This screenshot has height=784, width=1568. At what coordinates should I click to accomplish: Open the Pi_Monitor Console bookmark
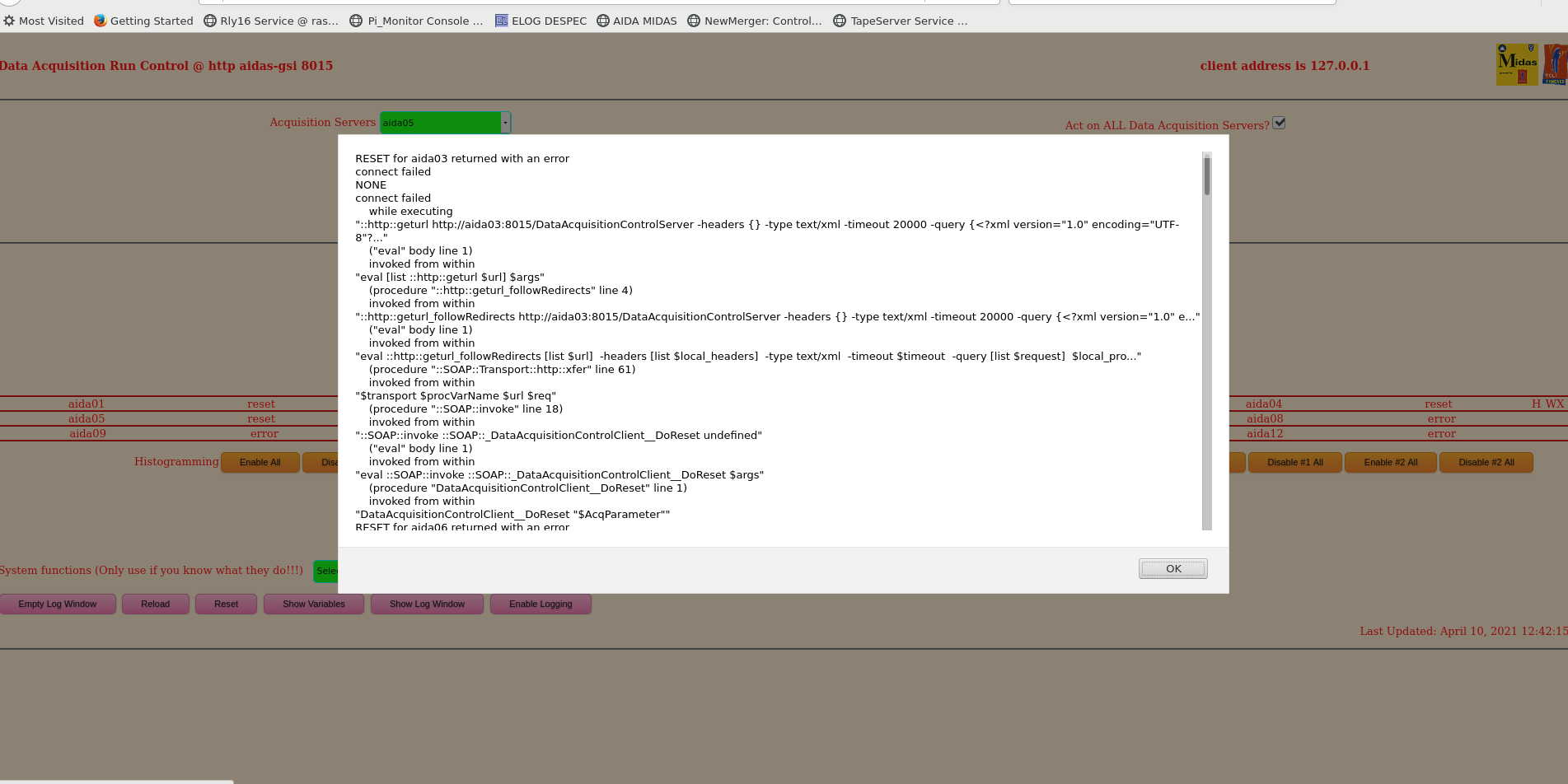click(x=416, y=21)
